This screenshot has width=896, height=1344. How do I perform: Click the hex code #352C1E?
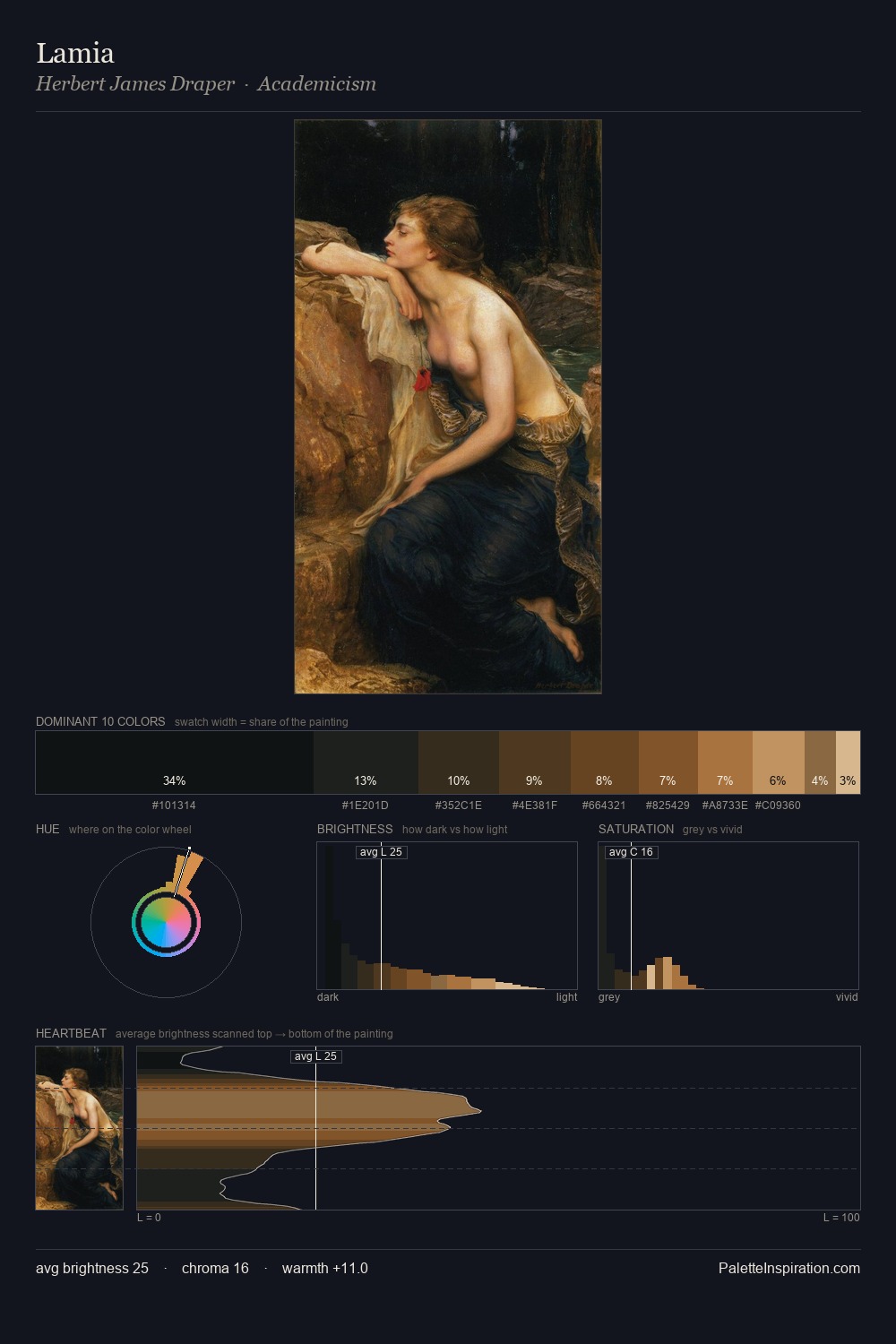coord(459,806)
